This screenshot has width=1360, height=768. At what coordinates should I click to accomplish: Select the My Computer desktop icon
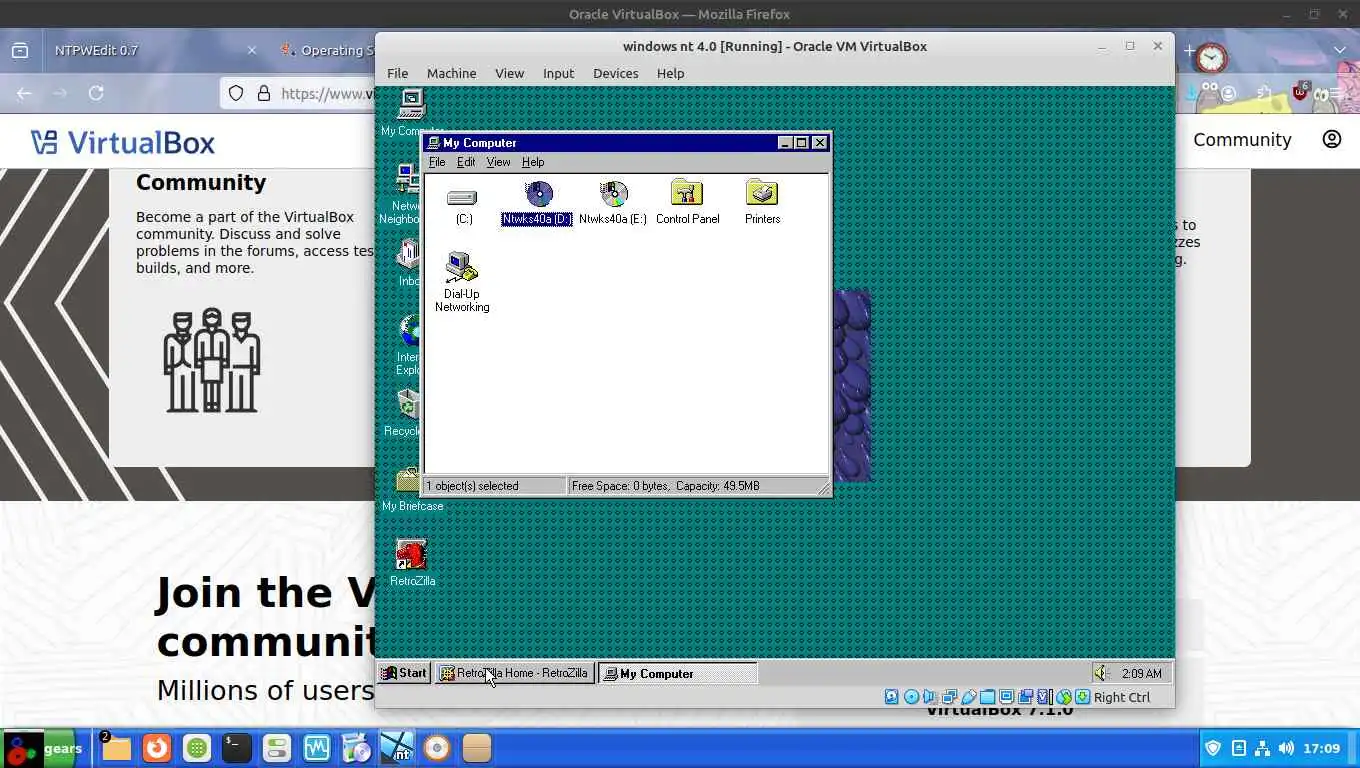[411, 112]
